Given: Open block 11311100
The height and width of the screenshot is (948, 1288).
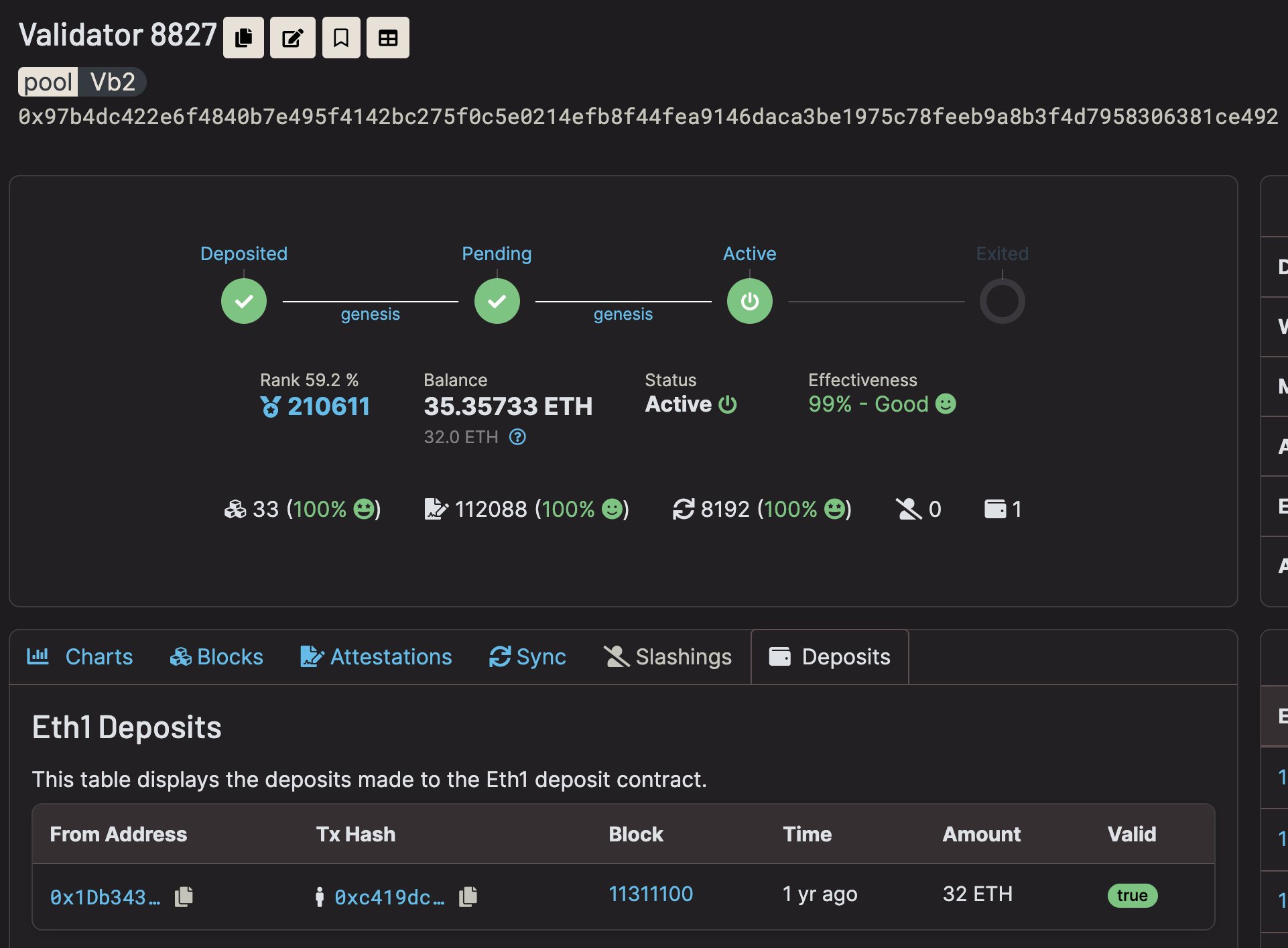Looking at the screenshot, I should [x=651, y=894].
